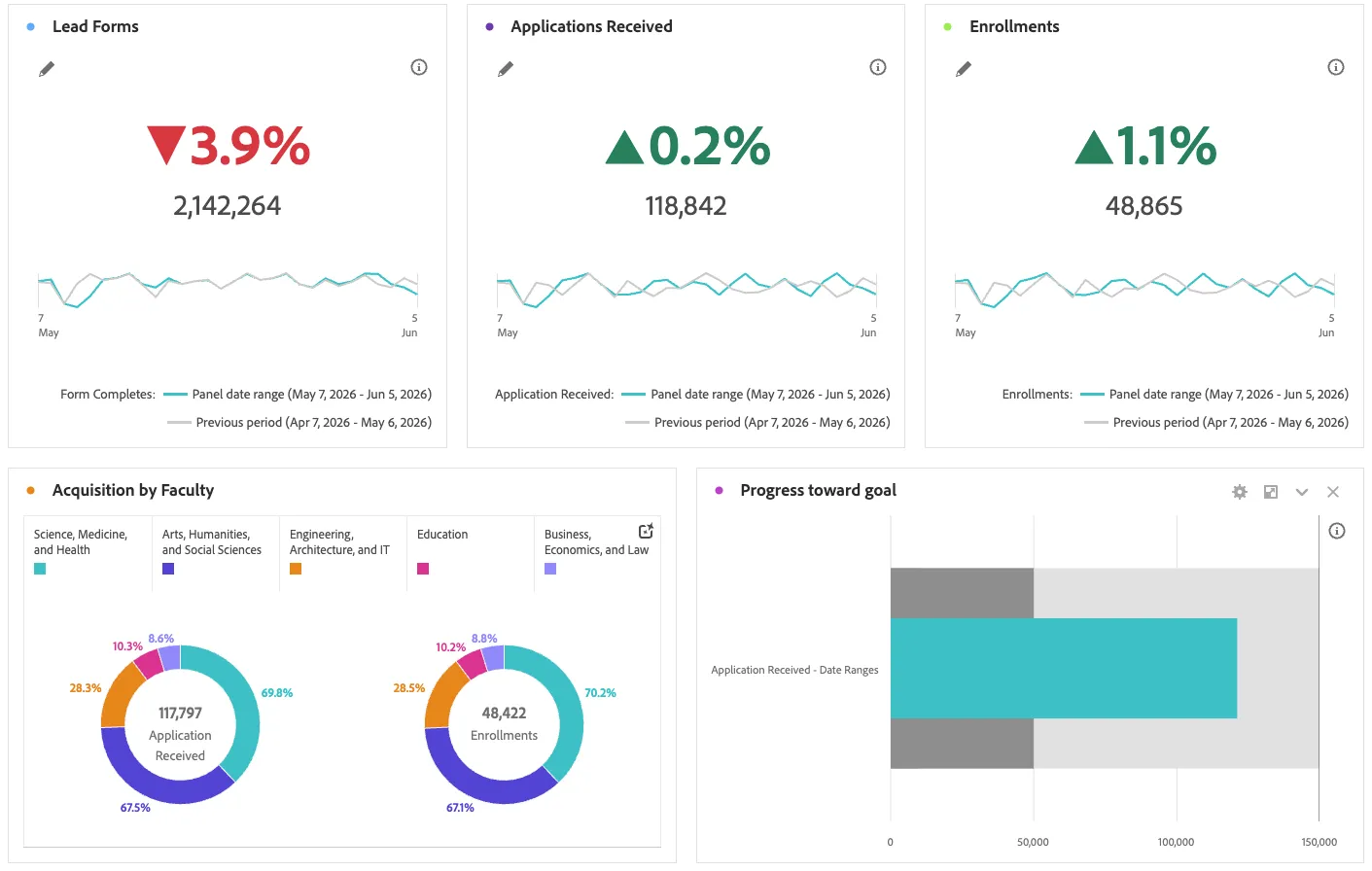Click the 70.2% label on the Enrollments donut
This screenshot has width=1372, height=871.
[x=600, y=693]
